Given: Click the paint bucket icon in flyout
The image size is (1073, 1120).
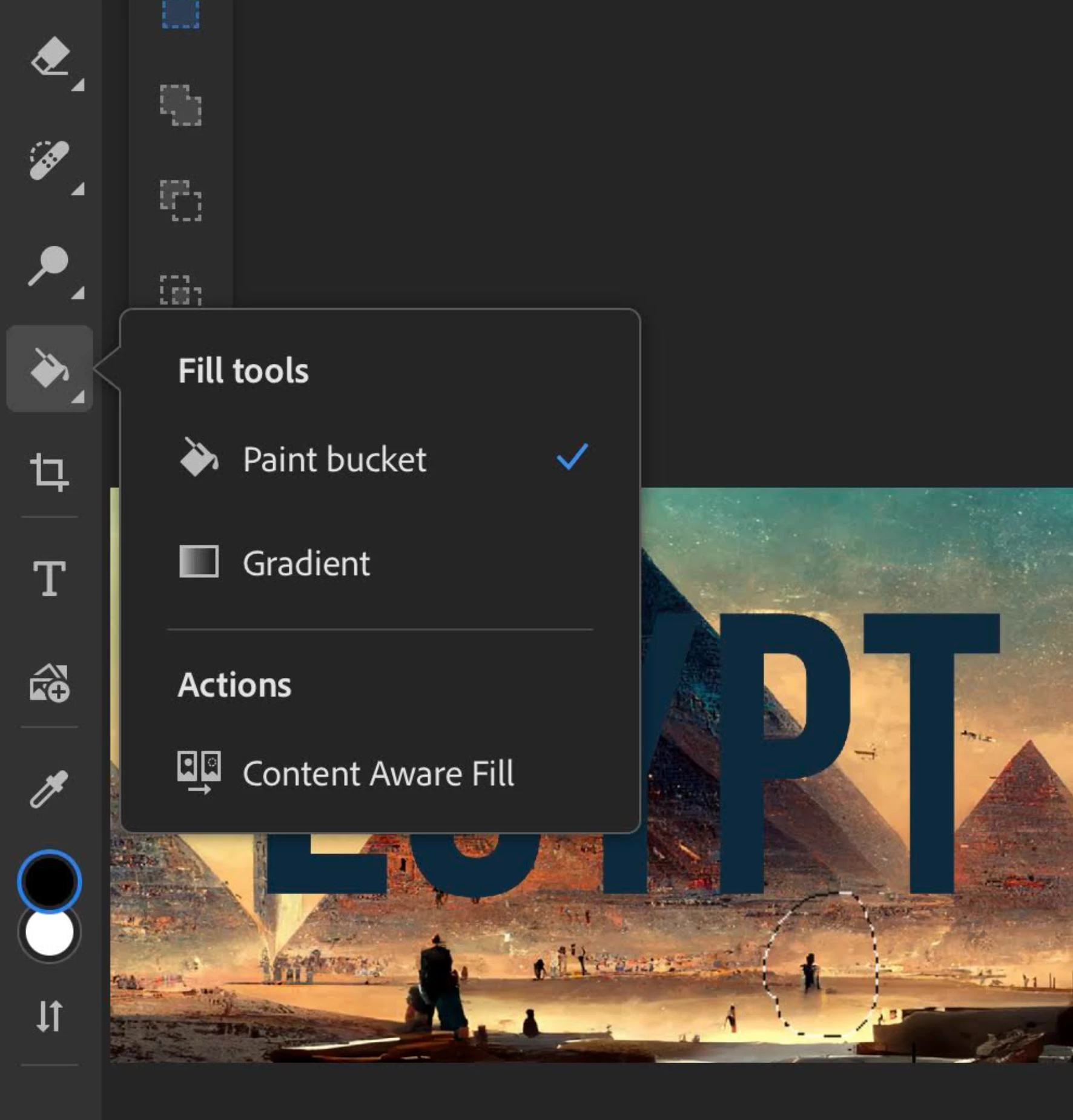Looking at the screenshot, I should 199,458.
